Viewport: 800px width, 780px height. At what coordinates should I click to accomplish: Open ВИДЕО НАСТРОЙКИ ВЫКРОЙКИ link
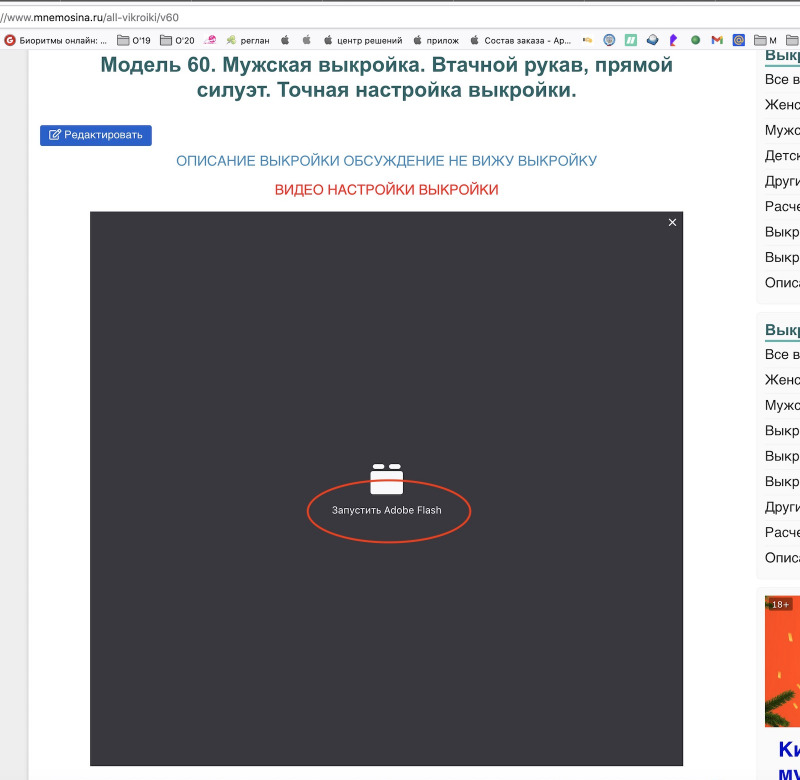coord(386,190)
